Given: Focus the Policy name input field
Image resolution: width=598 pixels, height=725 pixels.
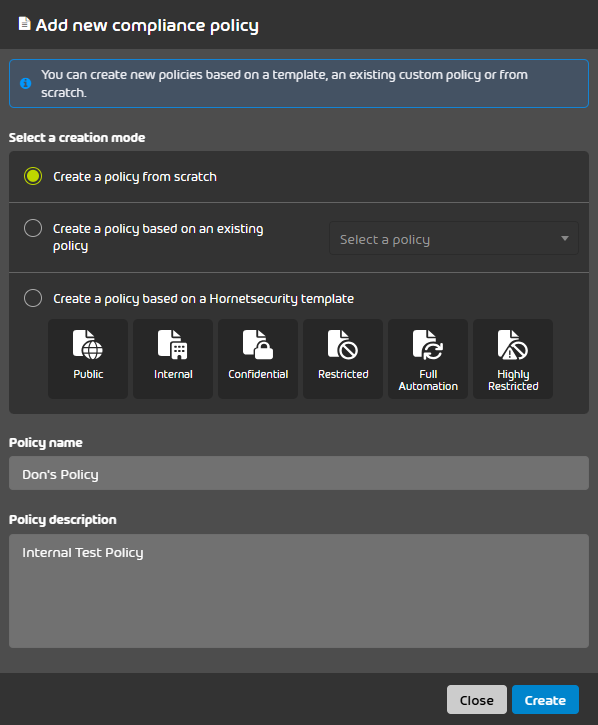Looking at the screenshot, I should [x=299, y=473].
